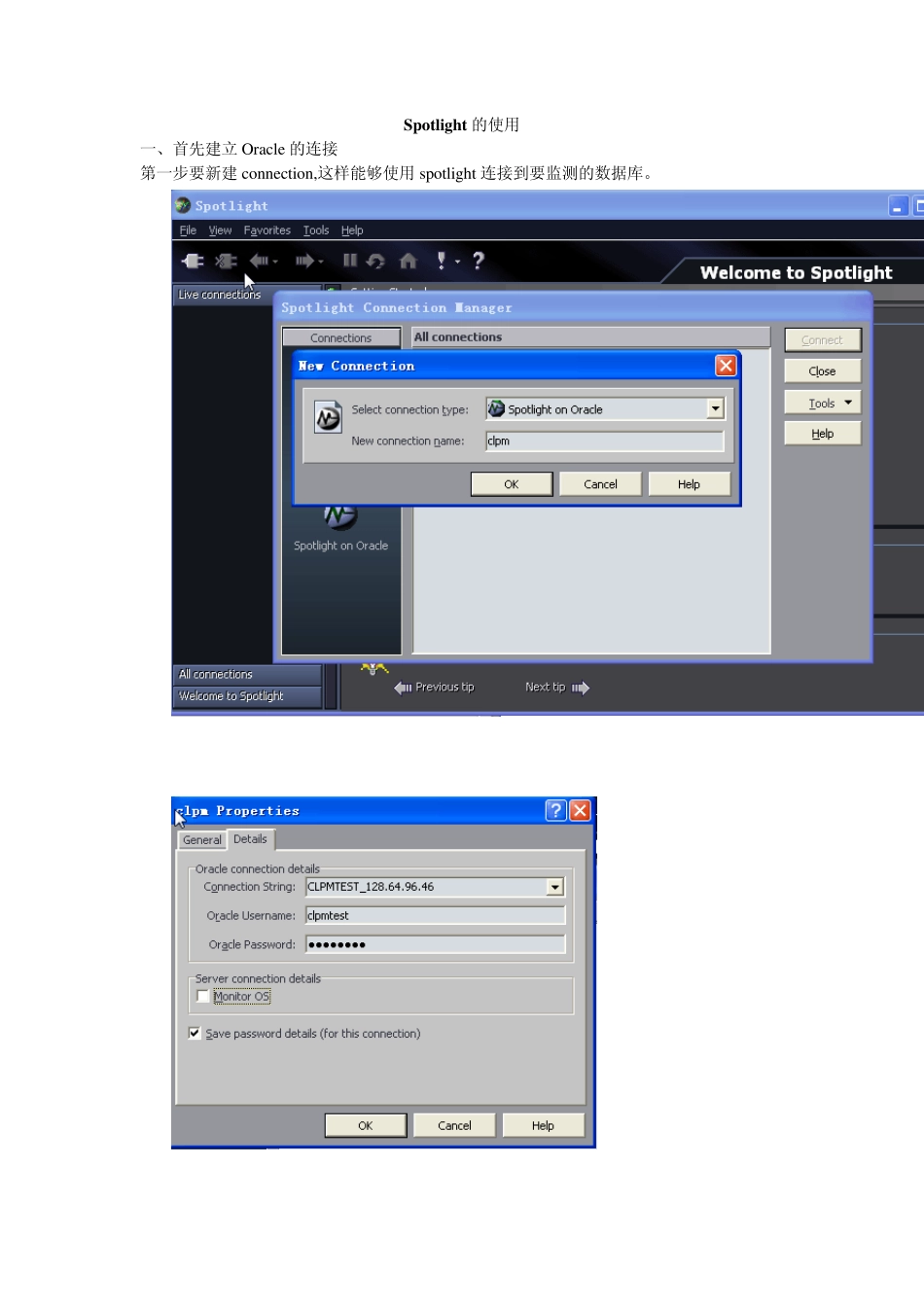Click the All connections header in Connection Manager
Viewport: 924px width, 1307px height.
coord(590,337)
